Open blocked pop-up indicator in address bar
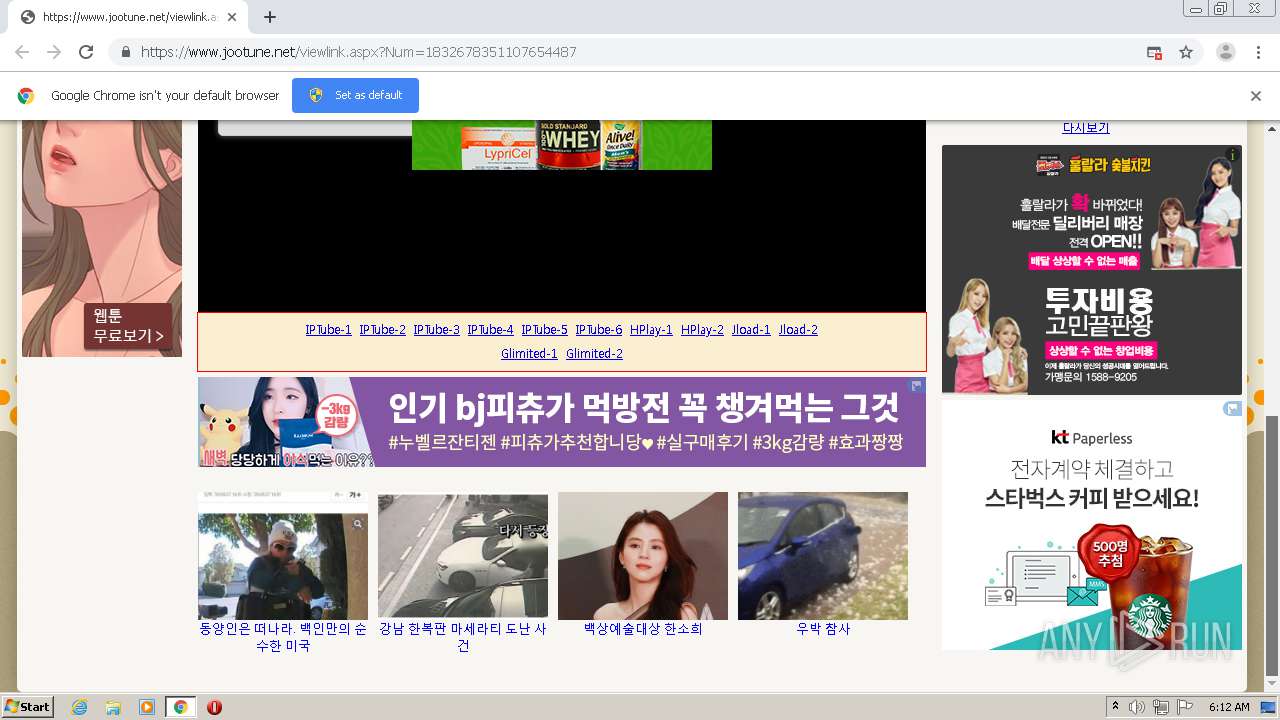This screenshot has width=1280, height=720. [x=1154, y=52]
